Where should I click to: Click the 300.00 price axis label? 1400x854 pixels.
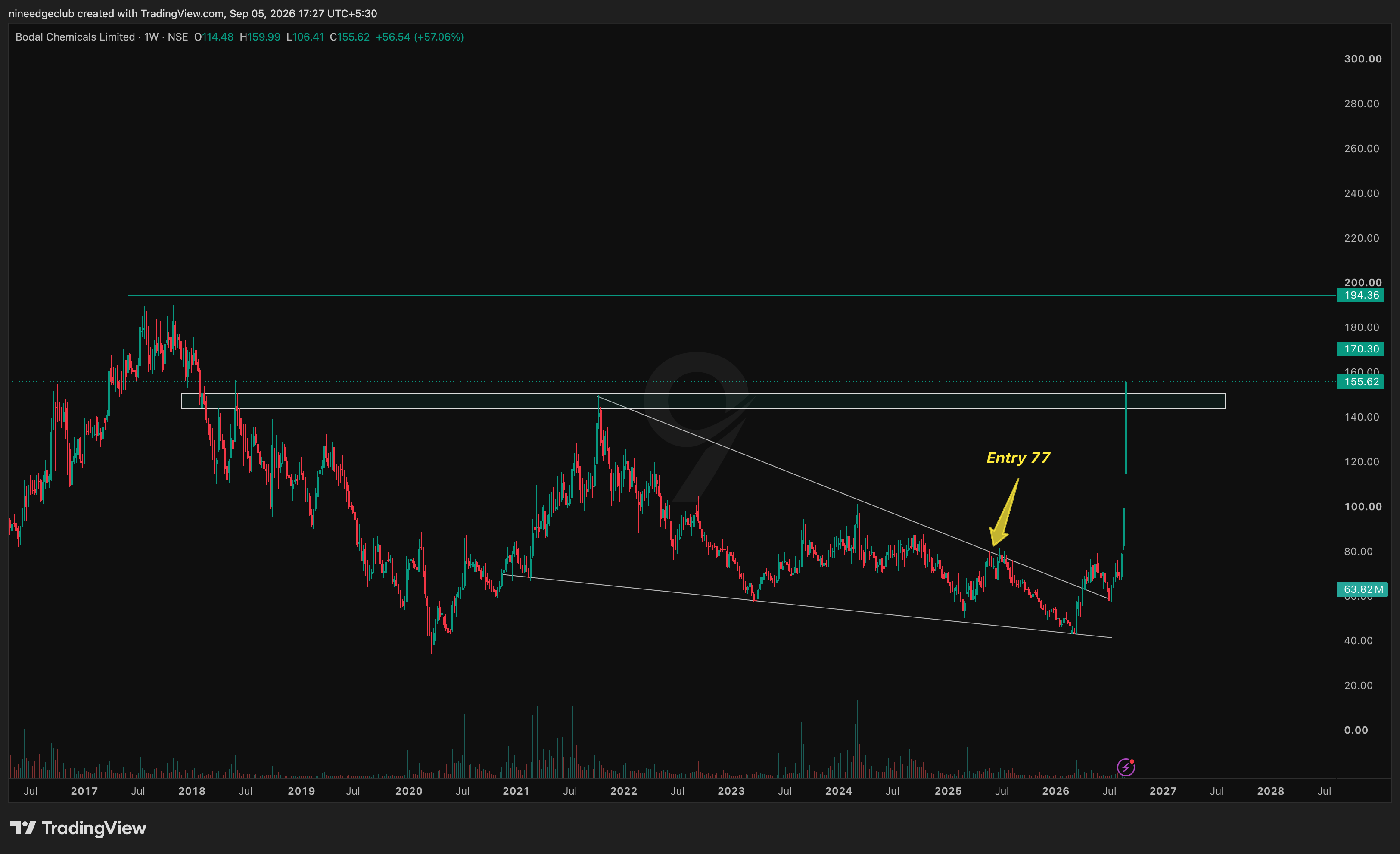[x=1363, y=59]
